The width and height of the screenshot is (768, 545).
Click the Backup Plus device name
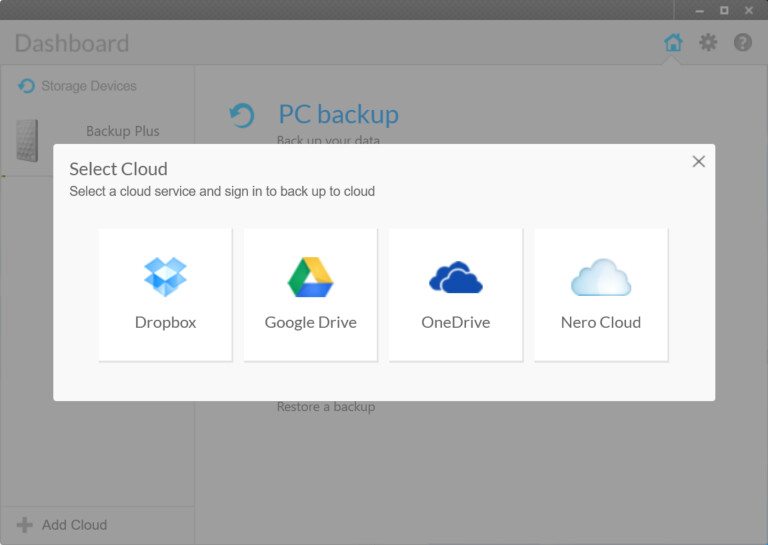[122, 131]
